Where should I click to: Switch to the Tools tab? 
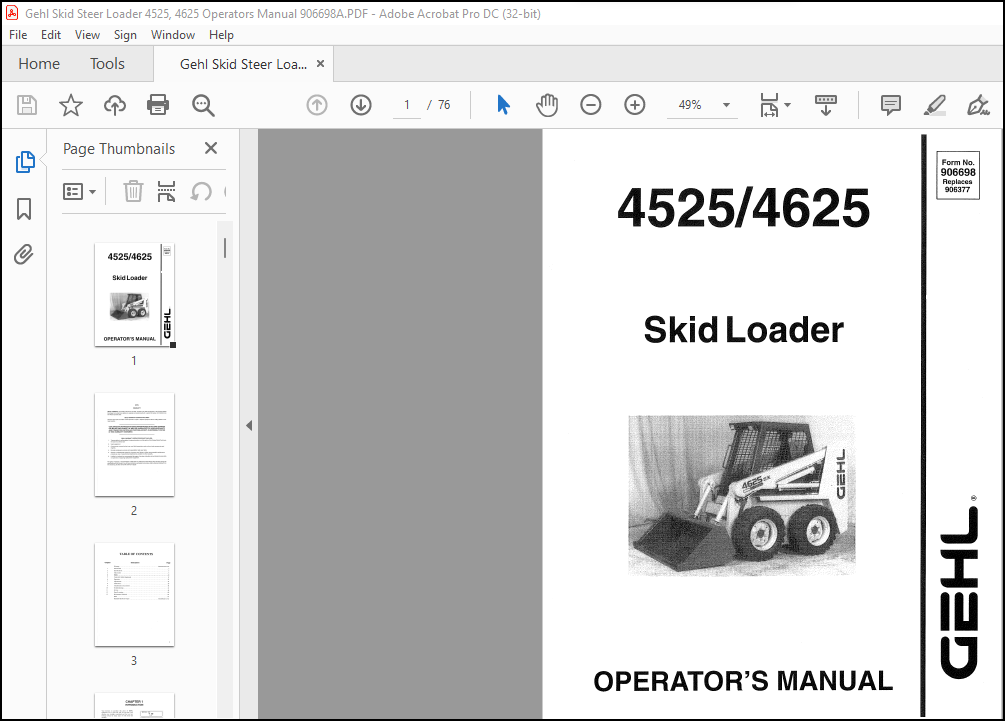[x=107, y=63]
